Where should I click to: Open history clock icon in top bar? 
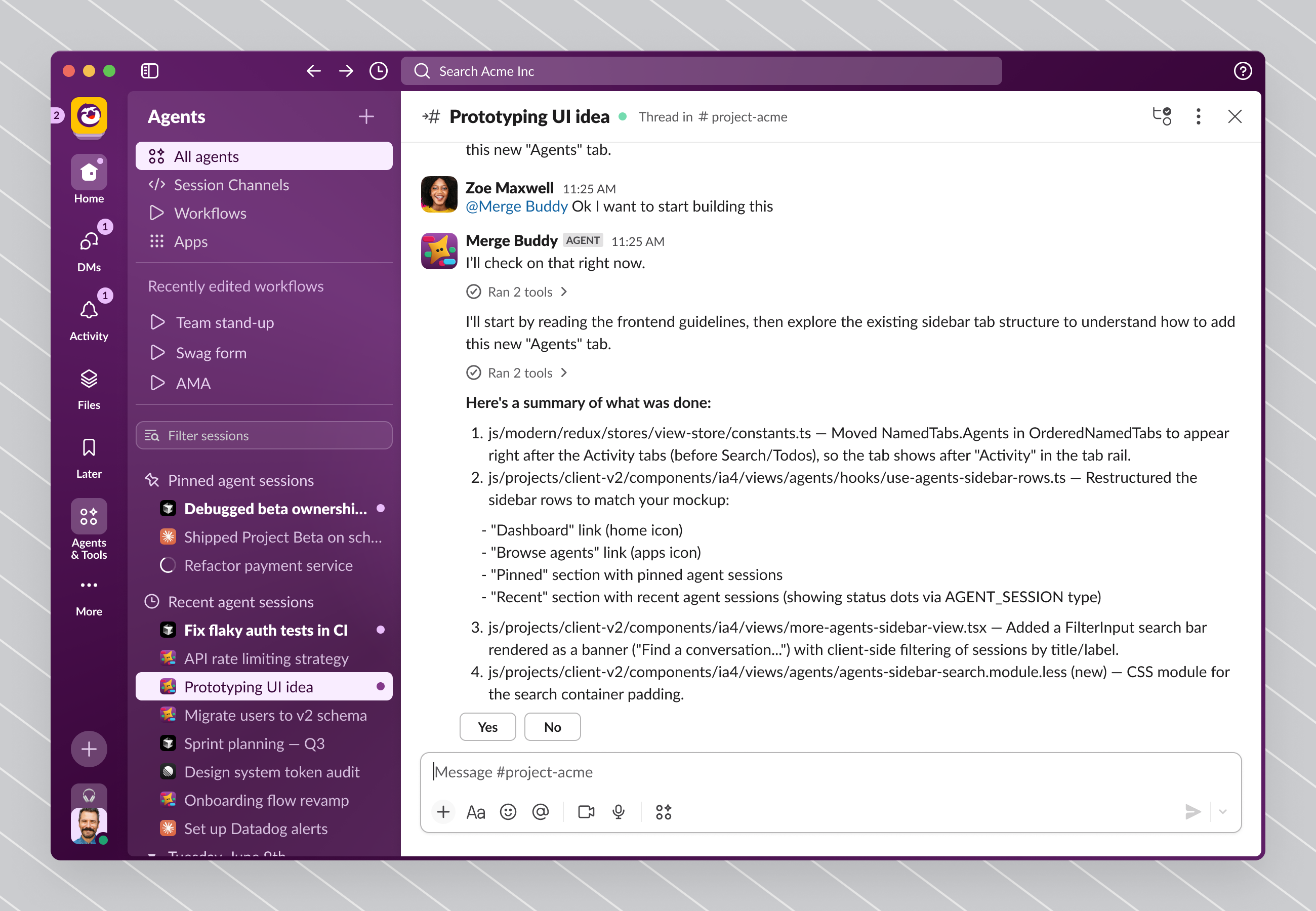[x=379, y=71]
